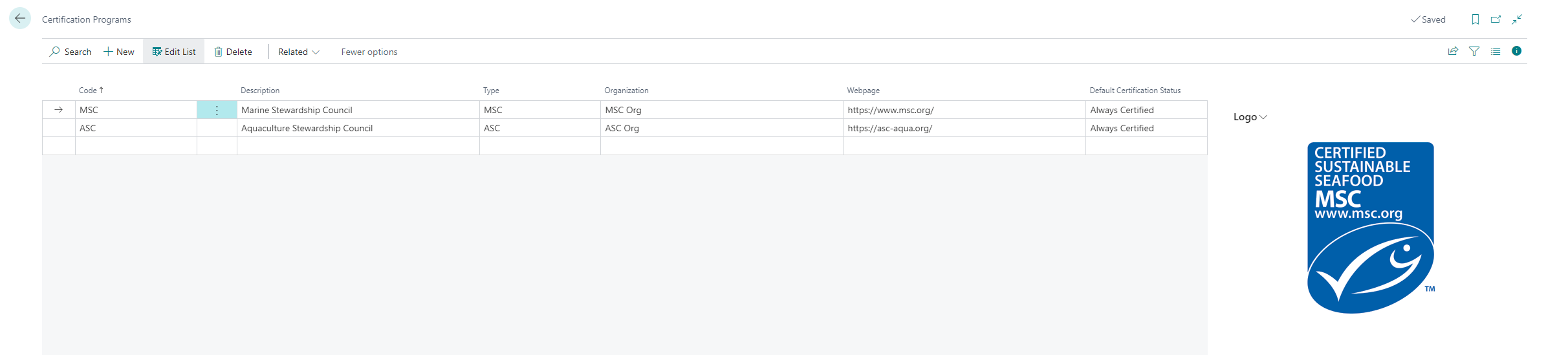The height and width of the screenshot is (355, 1568).
Task: Toggle the FactBox information icon
Action: 1516,51
